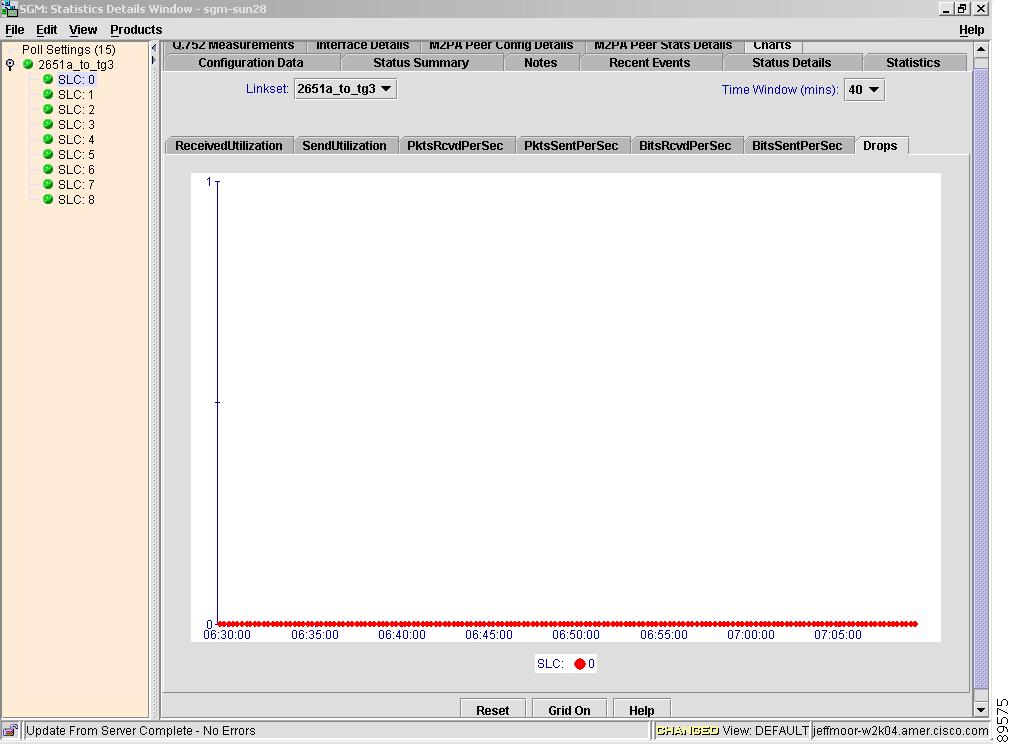The width and height of the screenshot is (1011, 744).
Task: Select SLC: 8 in the tree
Action: (x=76, y=200)
